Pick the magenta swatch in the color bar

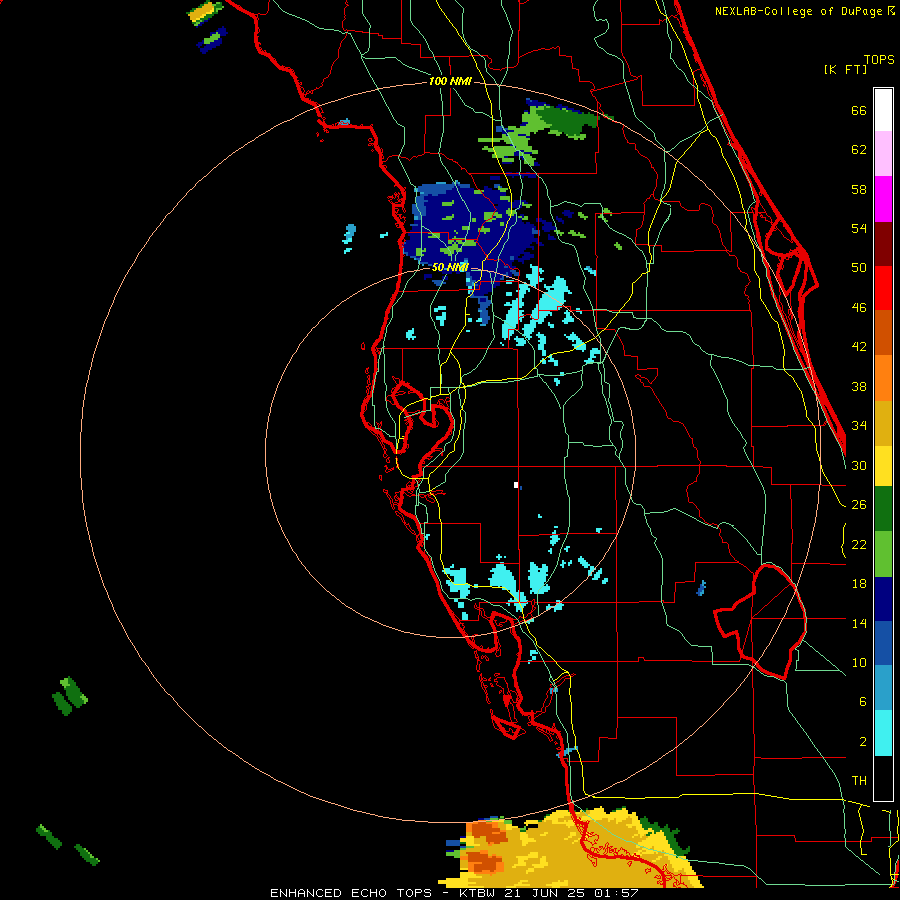pos(883,199)
